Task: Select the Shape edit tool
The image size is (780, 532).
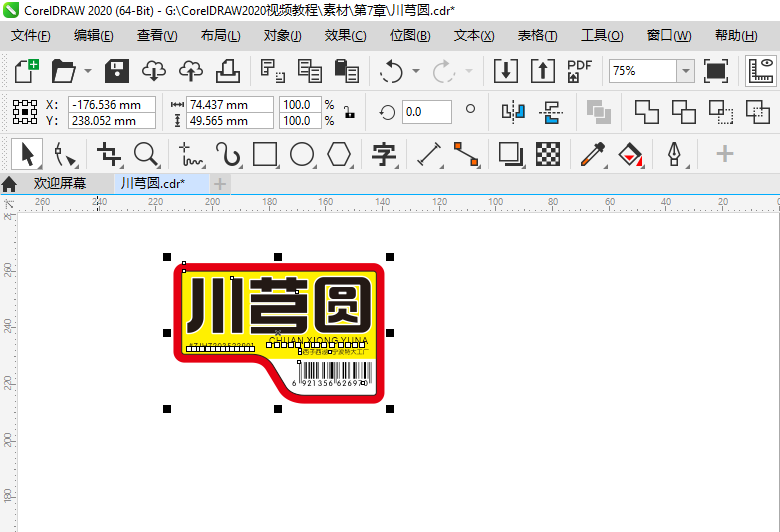Action: (65, 154)
